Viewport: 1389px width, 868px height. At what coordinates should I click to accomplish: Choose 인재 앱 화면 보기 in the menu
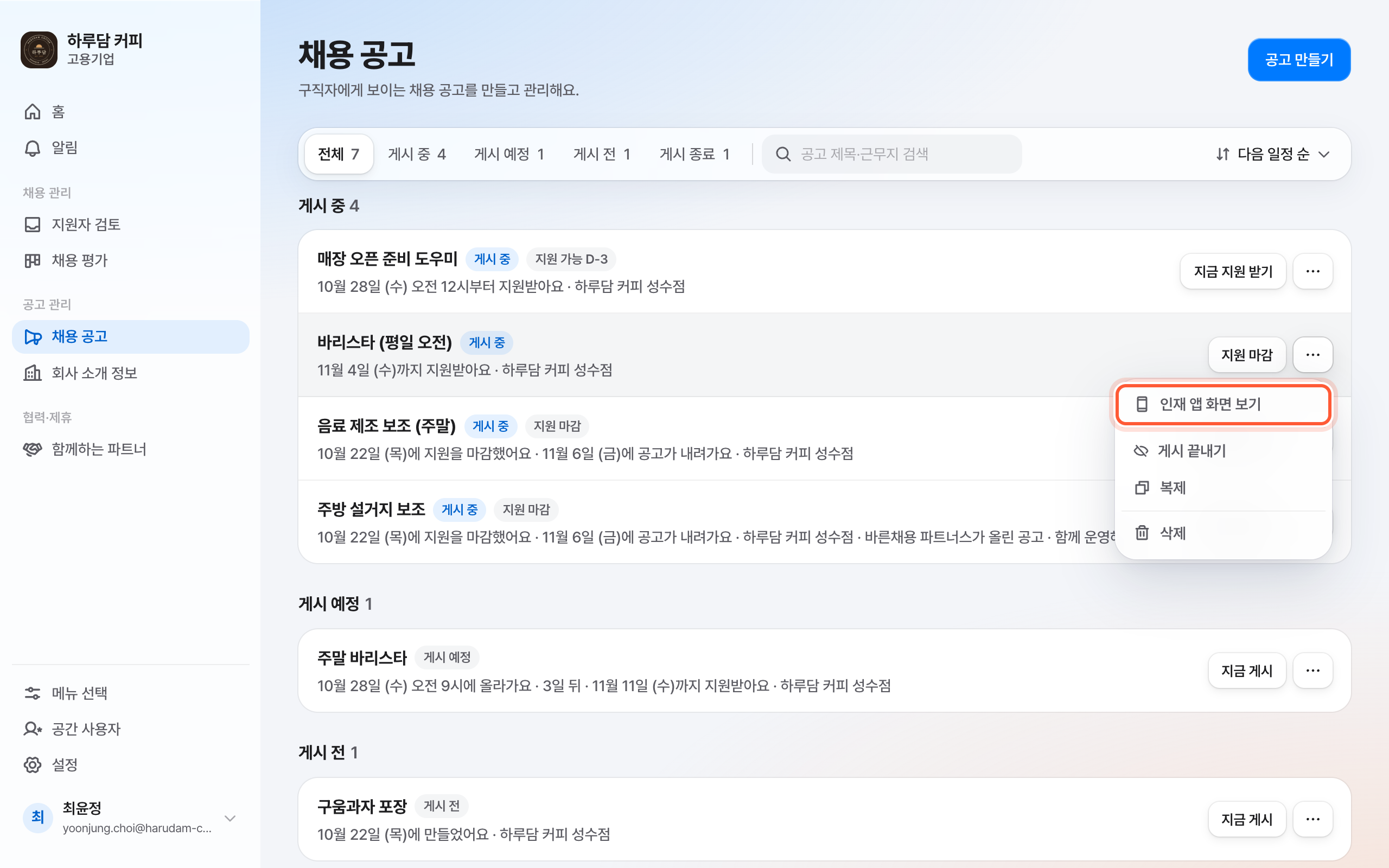pyautogui.click(x=1223, y=405)
